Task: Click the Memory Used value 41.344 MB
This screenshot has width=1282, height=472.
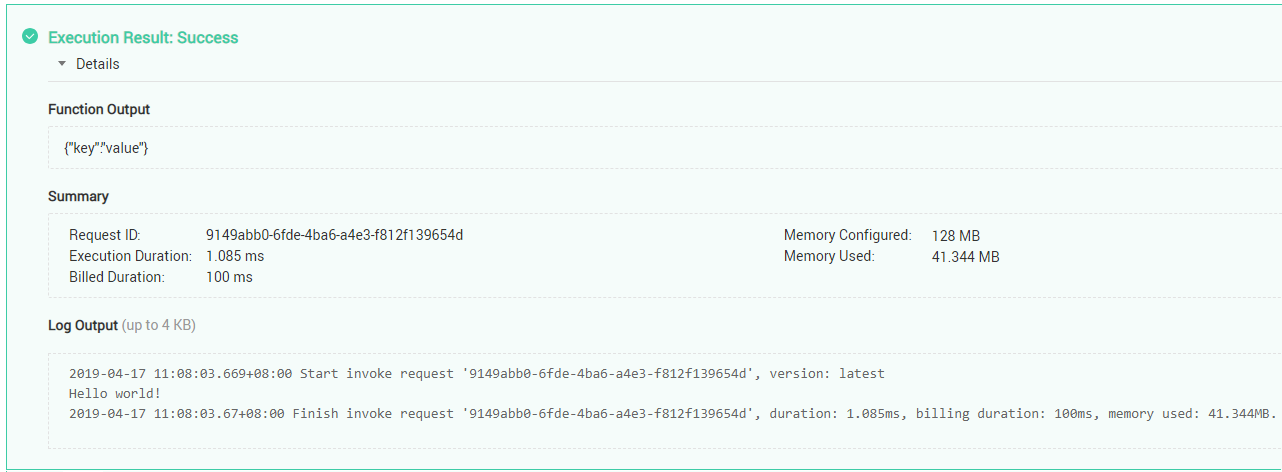Action: click(965, 257)
